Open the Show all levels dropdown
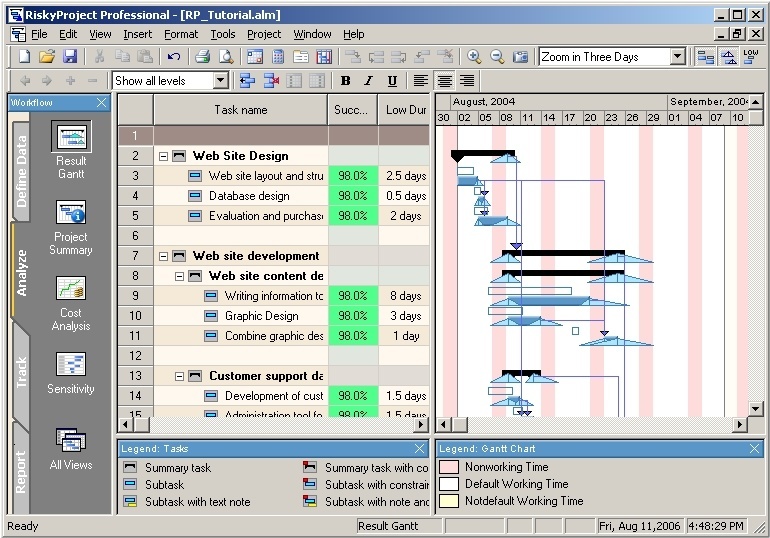770x538 pixels. pyautogui.click(x=220, y=81)
